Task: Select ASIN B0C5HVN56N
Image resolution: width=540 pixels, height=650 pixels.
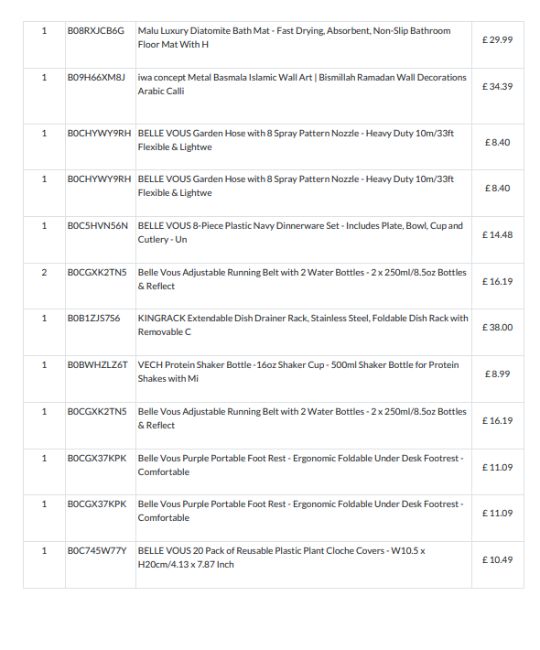Action: (98, 226)
